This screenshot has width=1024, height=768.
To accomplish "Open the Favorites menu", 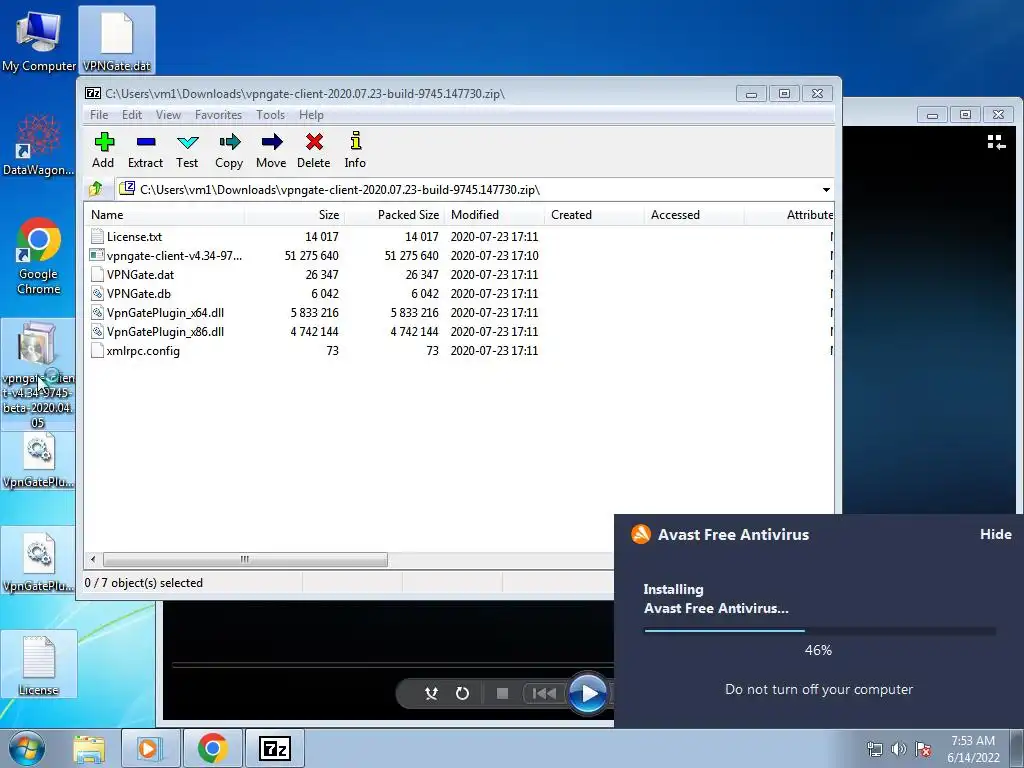I will pos(218,115).
